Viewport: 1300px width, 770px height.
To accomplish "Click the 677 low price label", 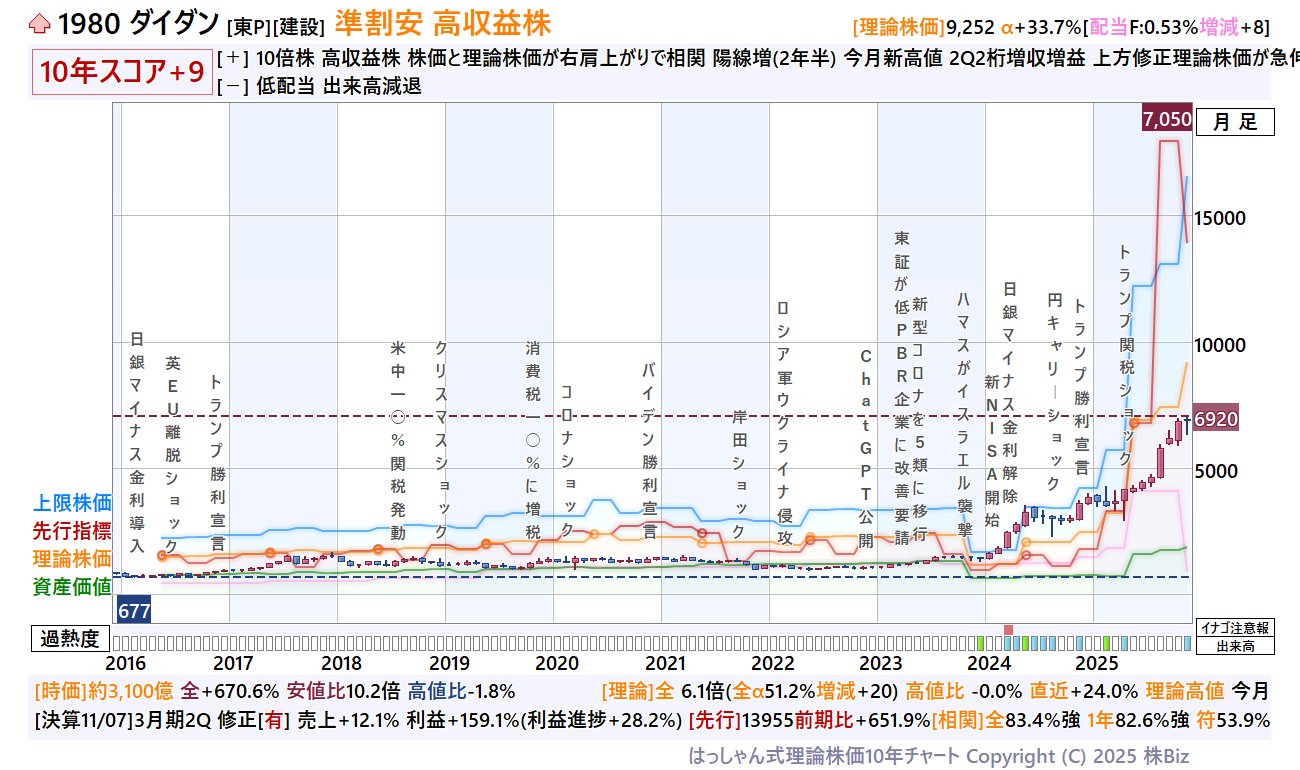I will [133, 609].
